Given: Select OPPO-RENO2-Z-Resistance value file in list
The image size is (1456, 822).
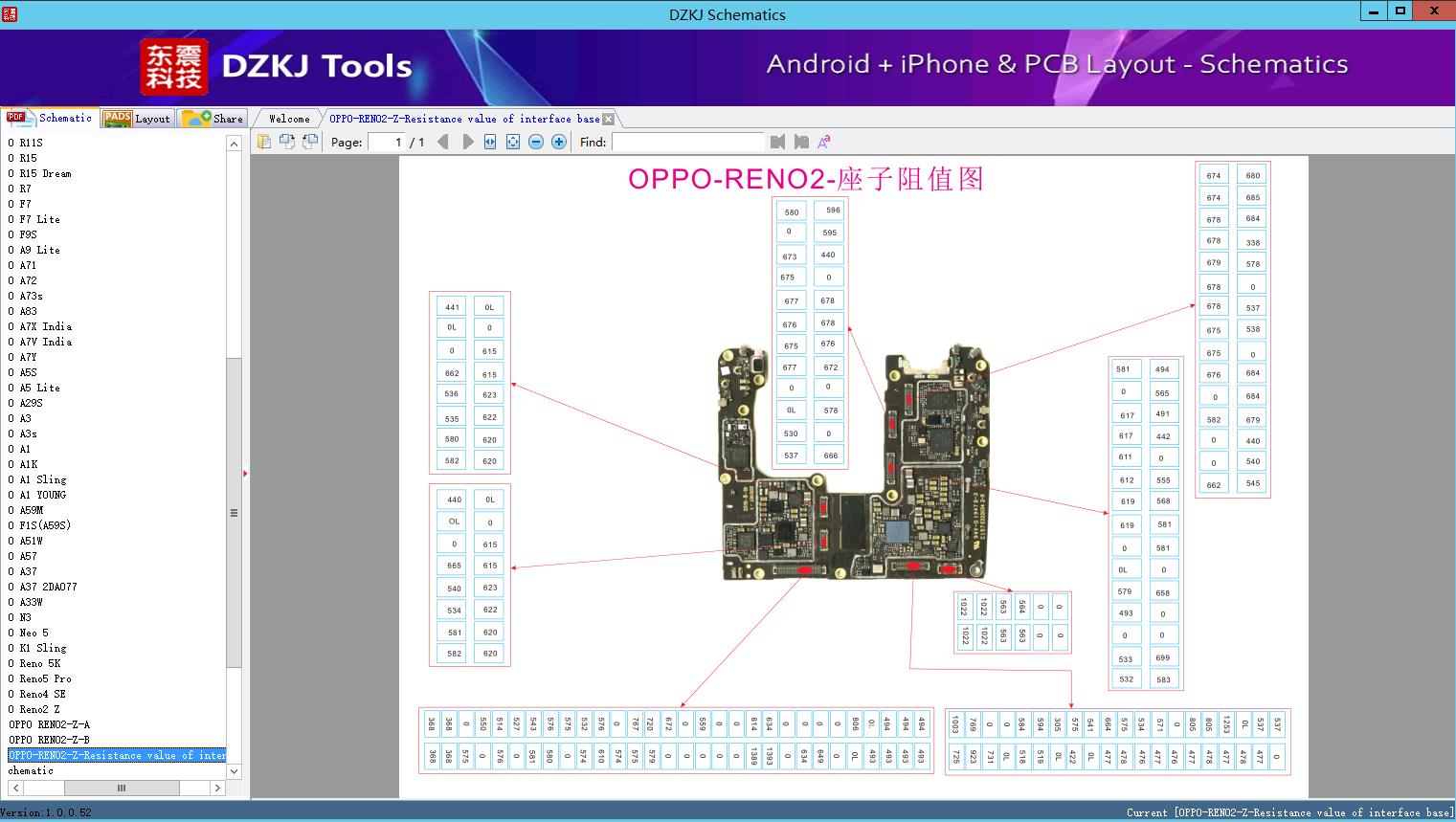Looking at the screenshot, I should pyautogui.click(x=117, y=755).
